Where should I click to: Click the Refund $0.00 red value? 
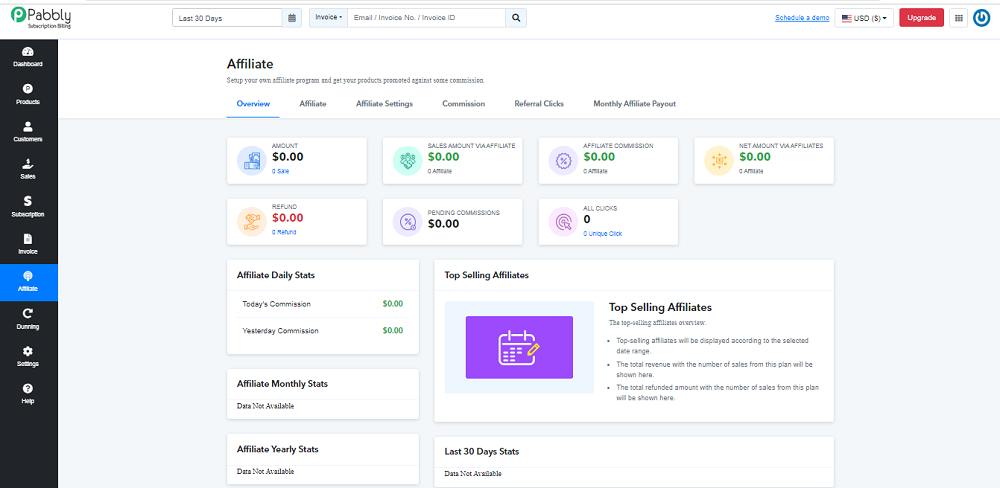[288, 218]
